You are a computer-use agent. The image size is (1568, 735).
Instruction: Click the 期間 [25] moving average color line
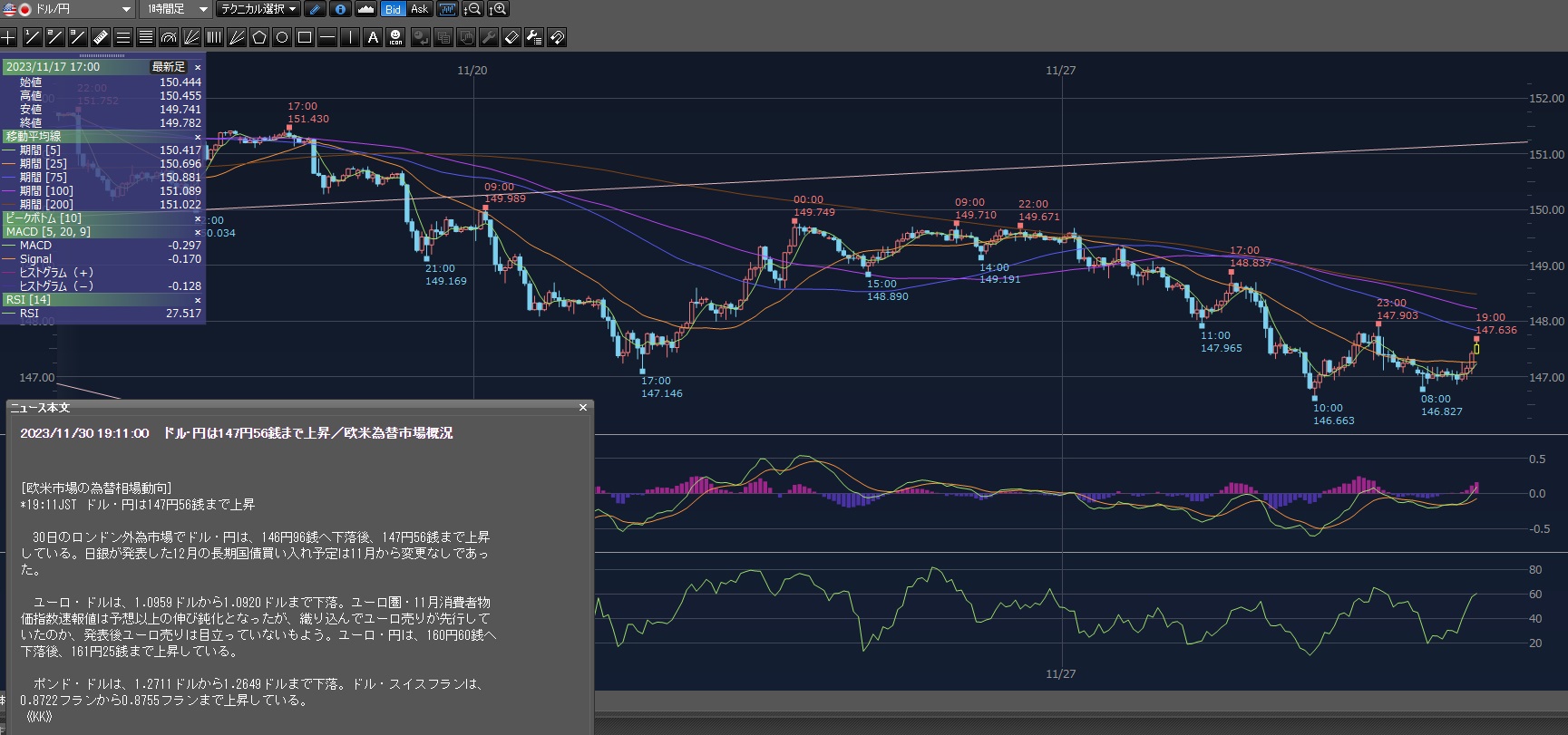tap(9, 164)
